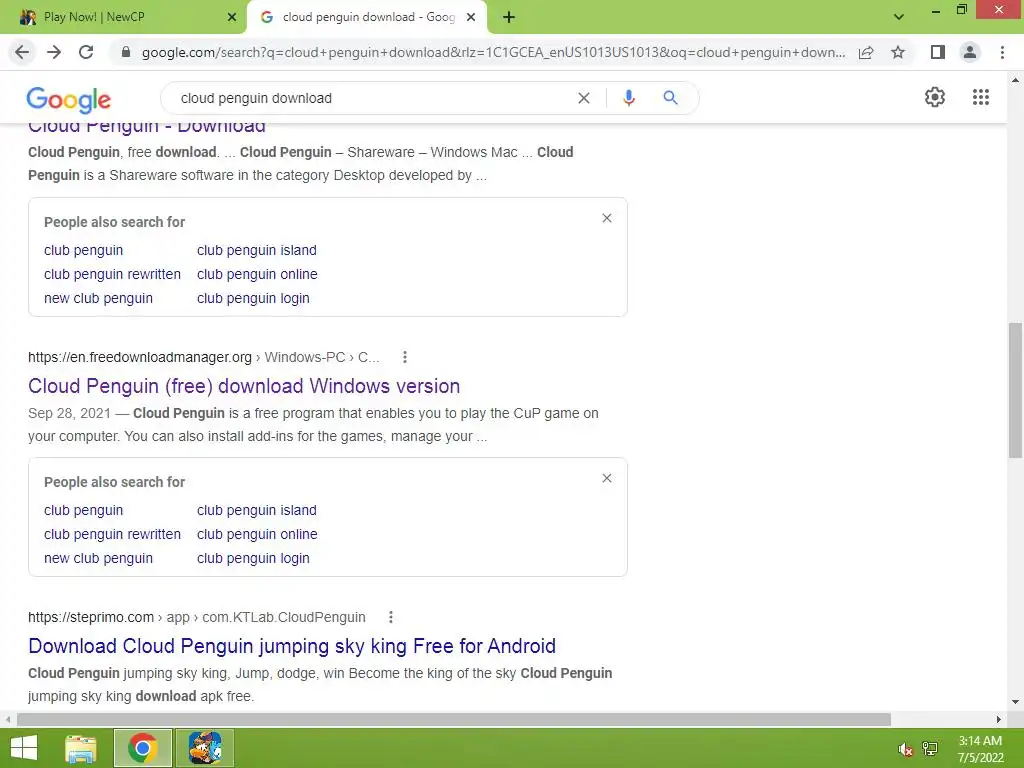Click the horizontal scrollbar thumb
The image size is (1024, 768).
454,720
